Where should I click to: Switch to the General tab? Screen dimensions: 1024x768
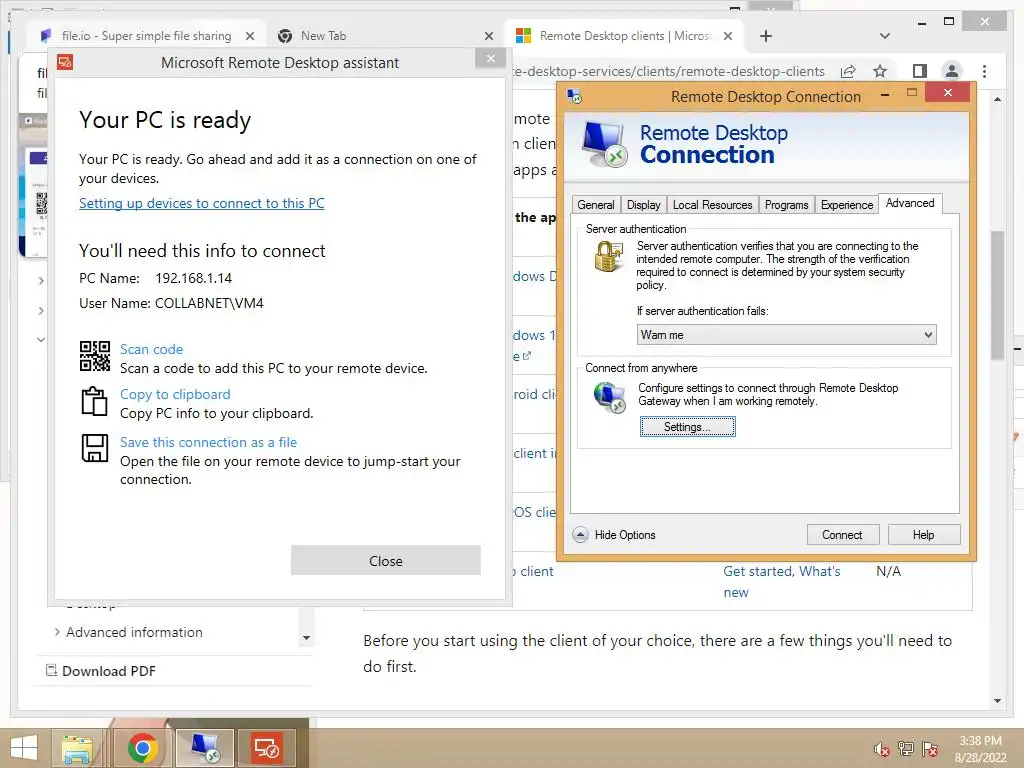click(x=596, y=205)
